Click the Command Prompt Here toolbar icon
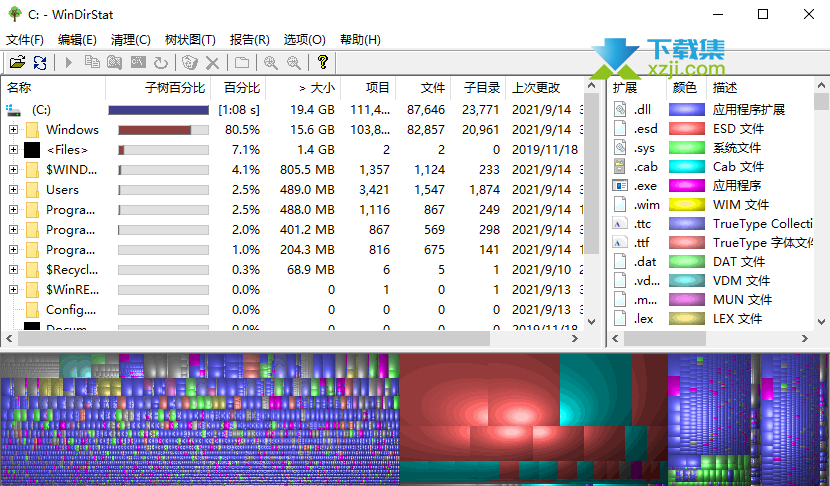Viewport: 830px width, 486px height. (x=138, y=62)
